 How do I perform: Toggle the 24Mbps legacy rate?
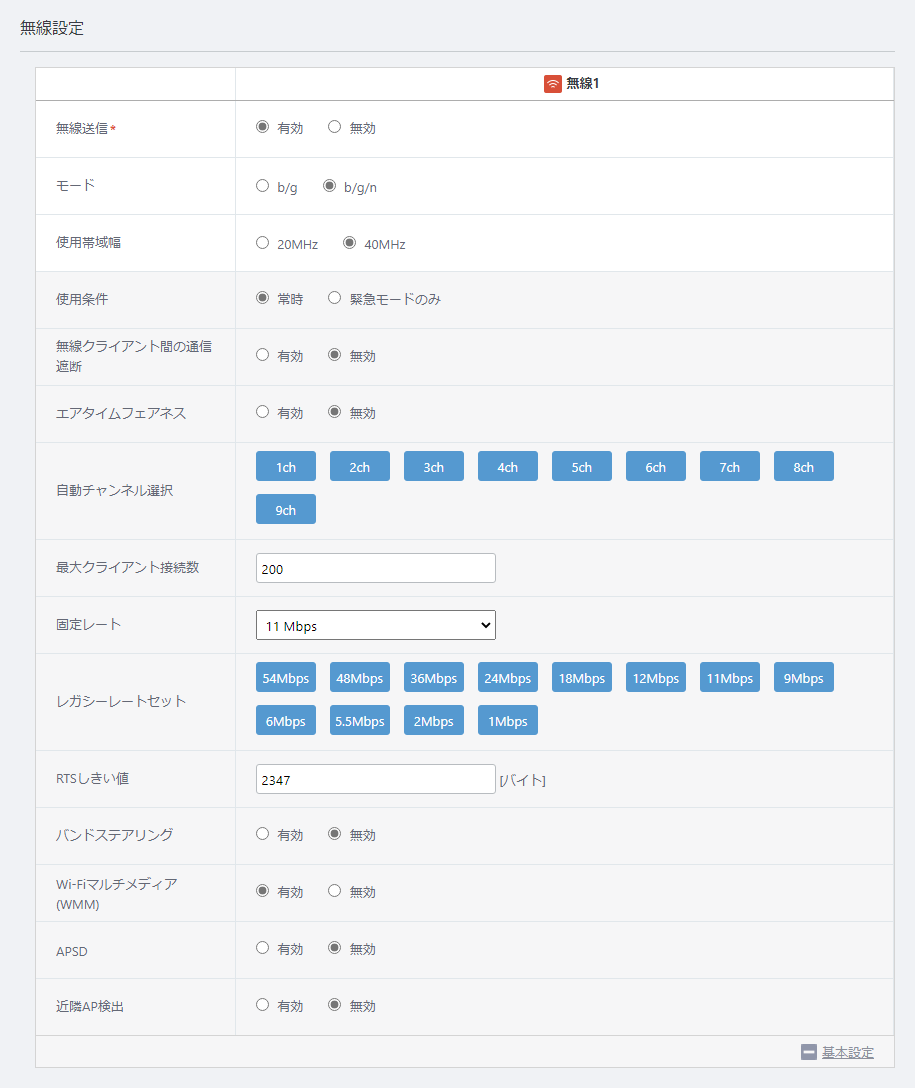tap(508, 677)
